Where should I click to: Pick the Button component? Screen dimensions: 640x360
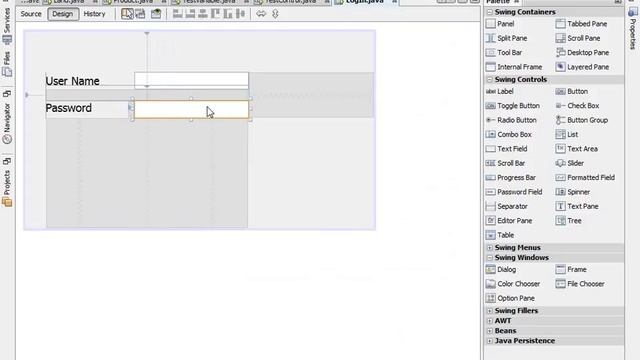pyautogui.click(x=572, y=91)
